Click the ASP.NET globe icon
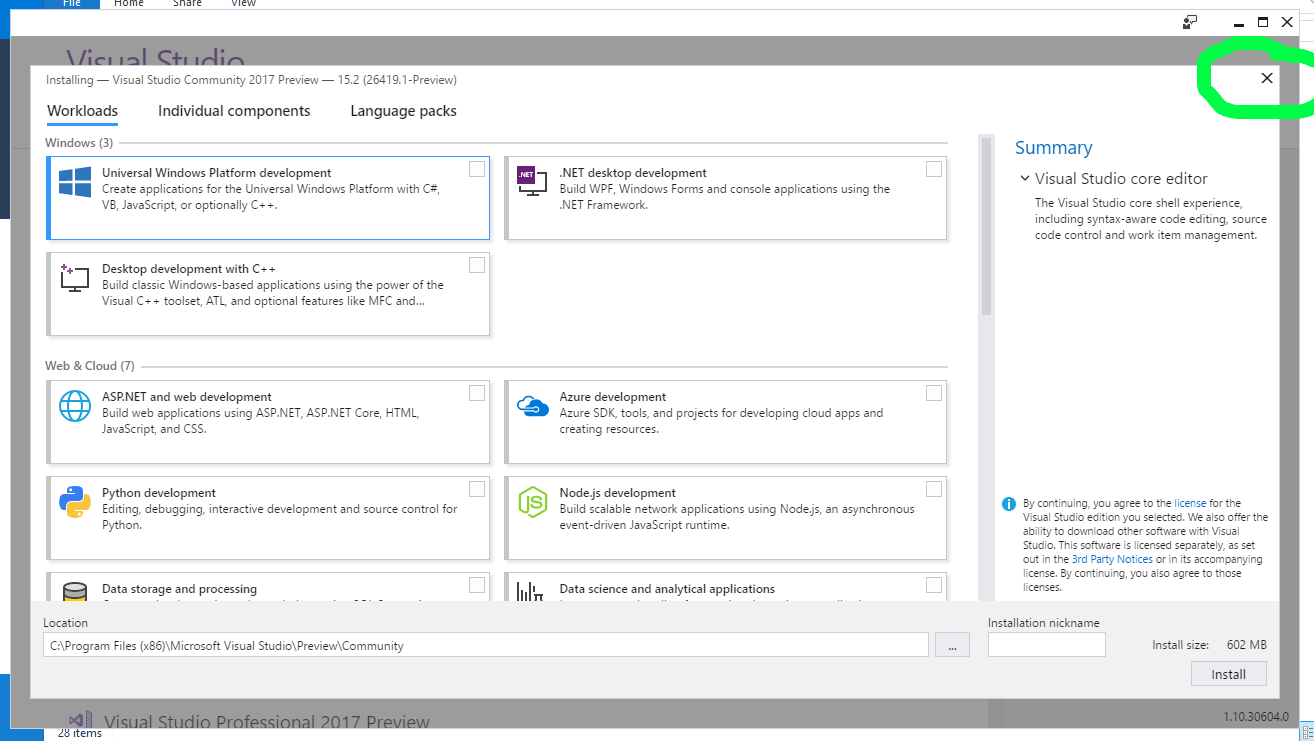 tap(75, 405)
